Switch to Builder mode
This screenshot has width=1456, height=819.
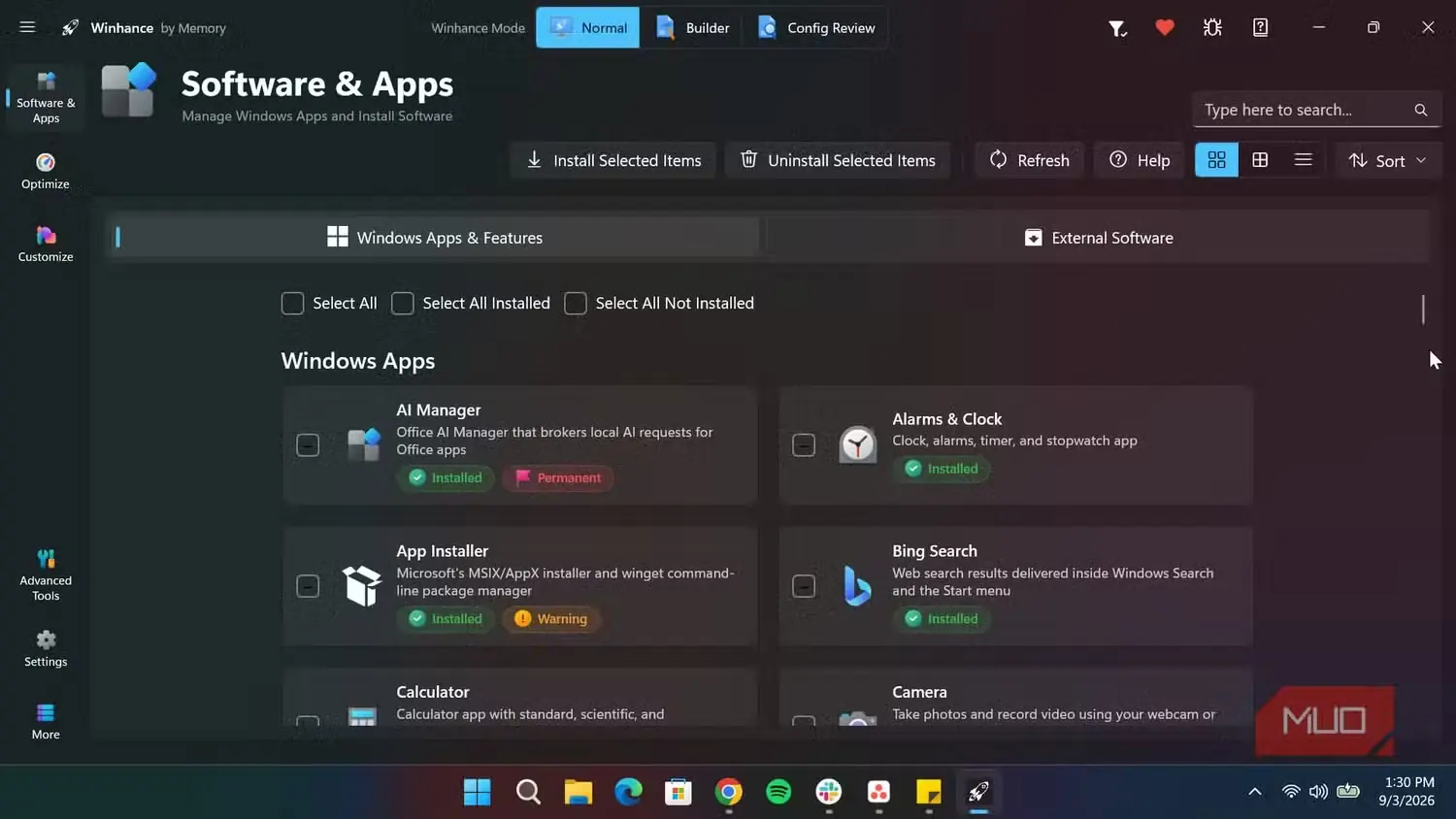click(692, 28)
